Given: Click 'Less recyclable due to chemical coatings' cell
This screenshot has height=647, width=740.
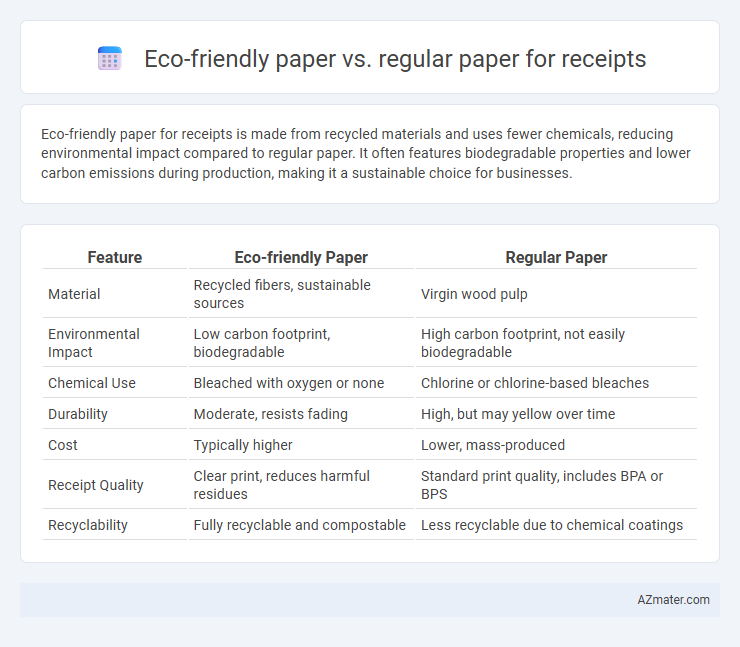Looking at the screenshot, I should click(x=556, y=525).
